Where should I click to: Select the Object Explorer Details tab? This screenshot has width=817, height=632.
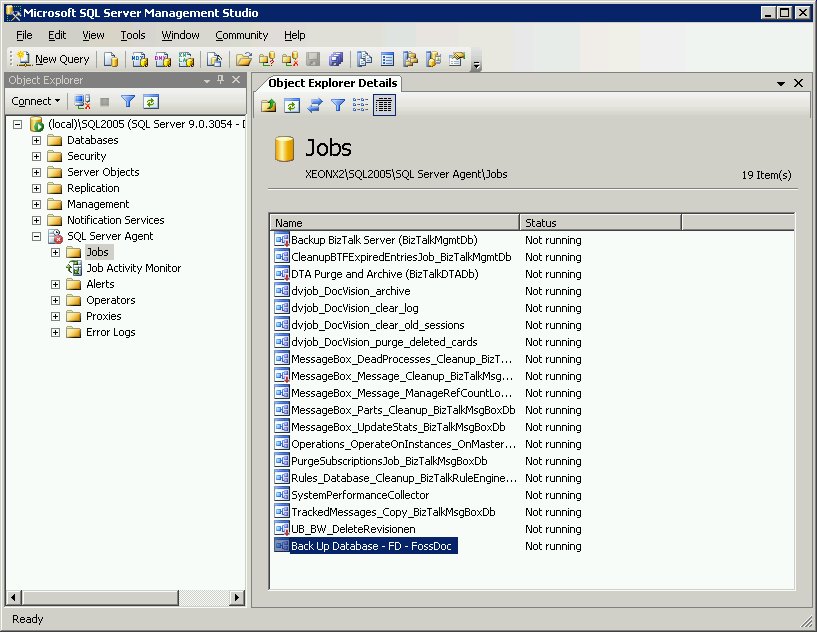pyautogui.click(x=332, y=83)
